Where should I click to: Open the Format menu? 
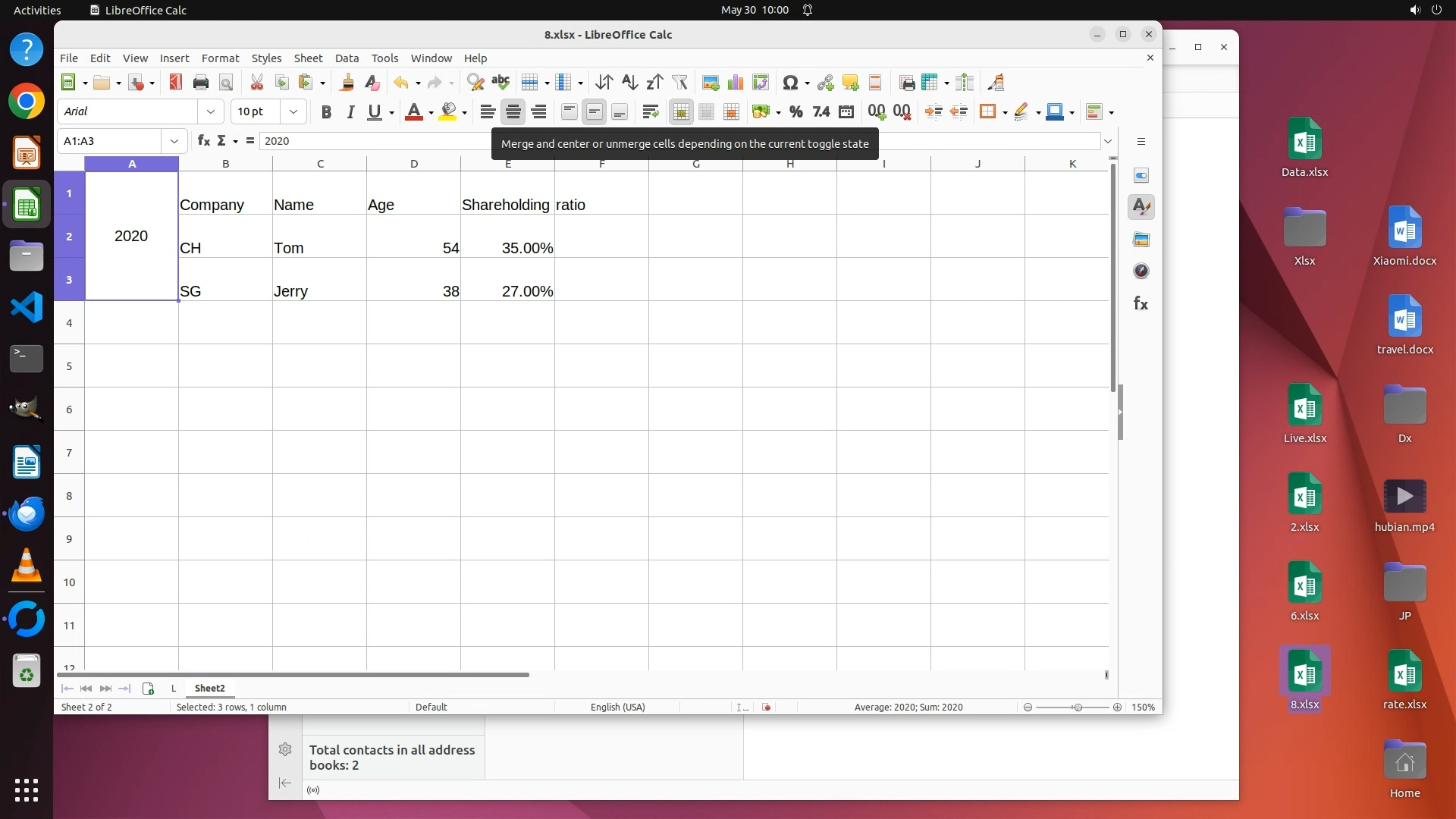coord(220,58)
